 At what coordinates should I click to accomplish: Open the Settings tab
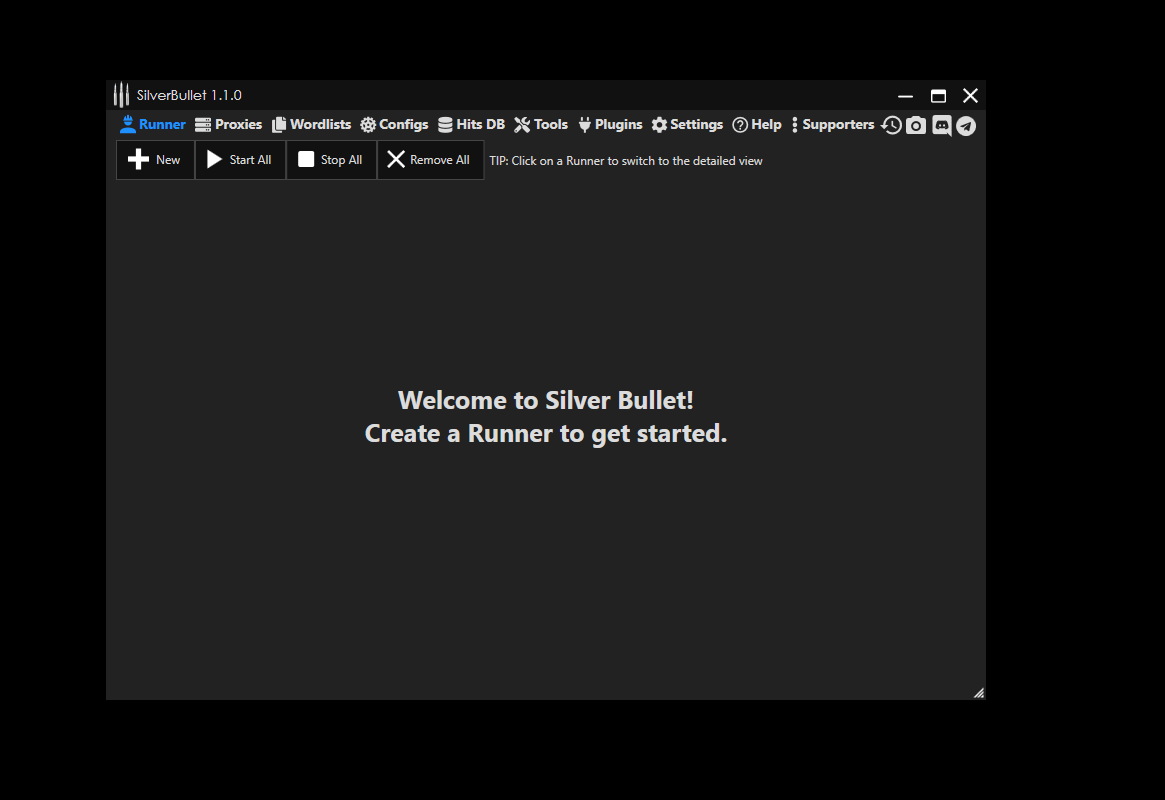click(x=687, y=125)
